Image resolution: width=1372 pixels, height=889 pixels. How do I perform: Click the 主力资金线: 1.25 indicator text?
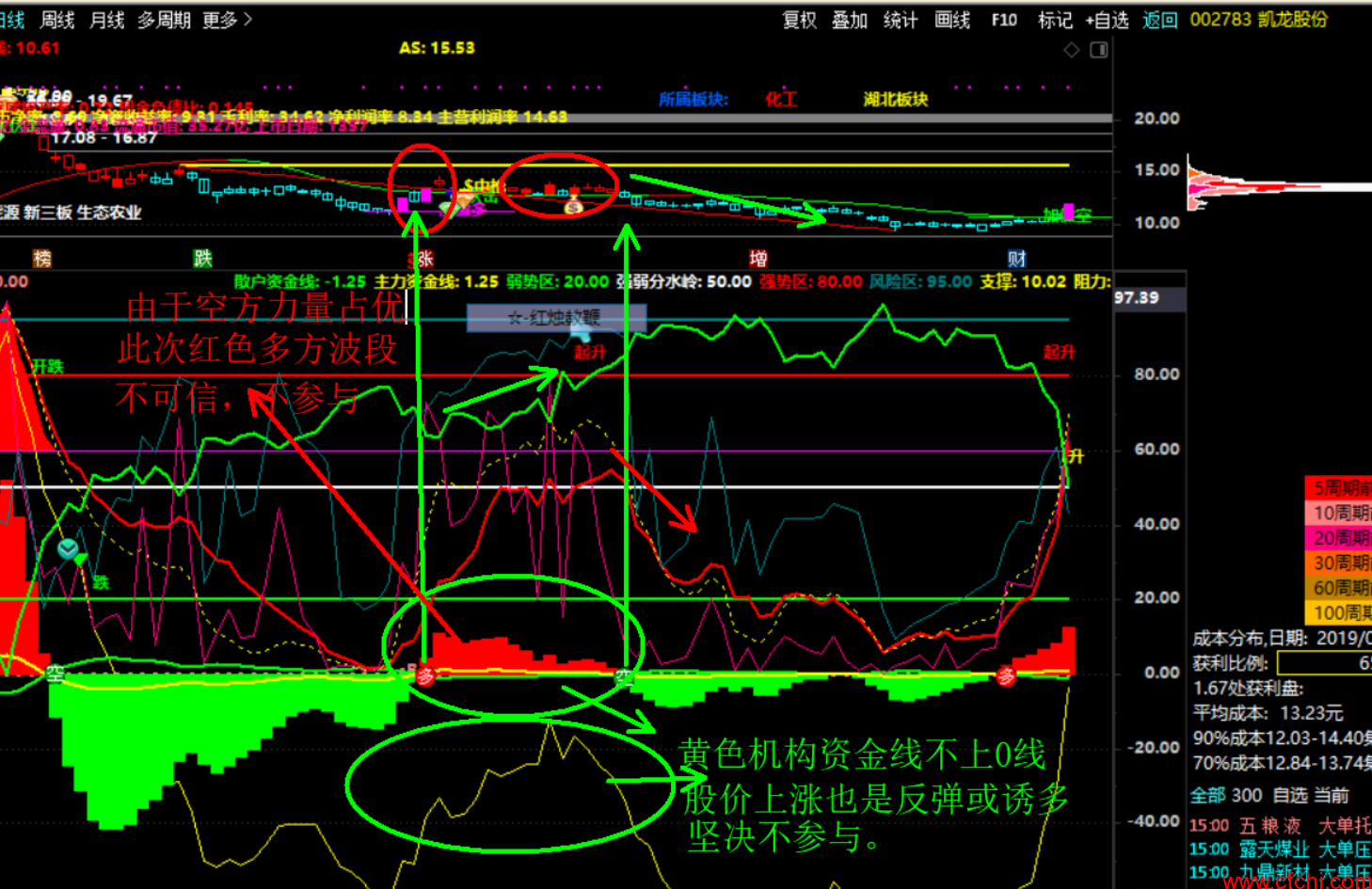437,281
